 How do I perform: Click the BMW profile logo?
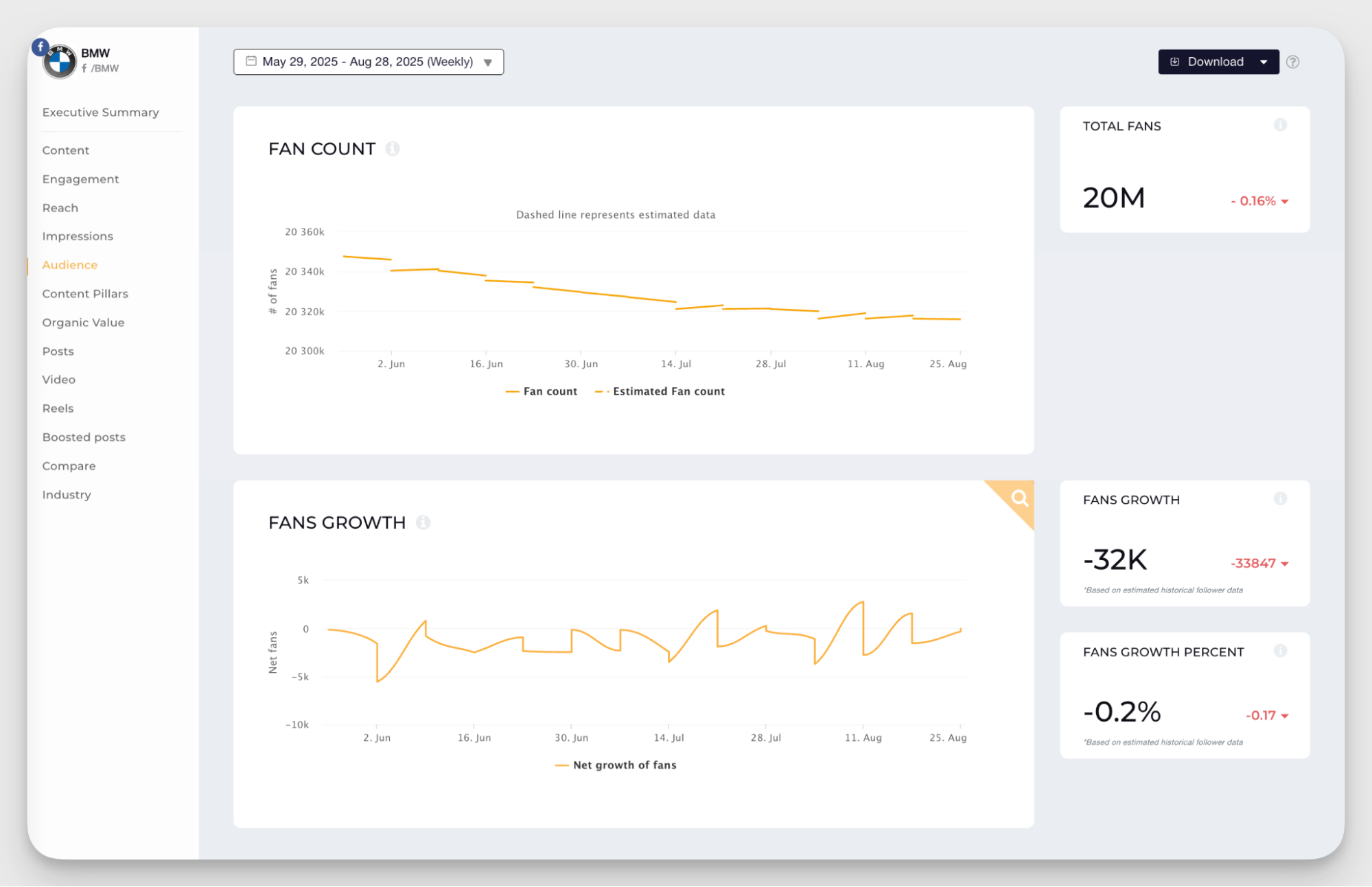(60, 62)
